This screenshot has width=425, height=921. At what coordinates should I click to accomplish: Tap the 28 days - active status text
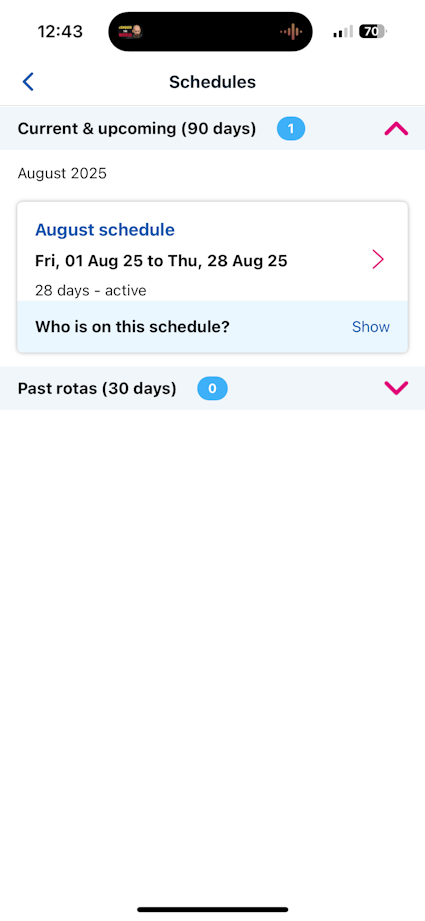tap(91, 290)
